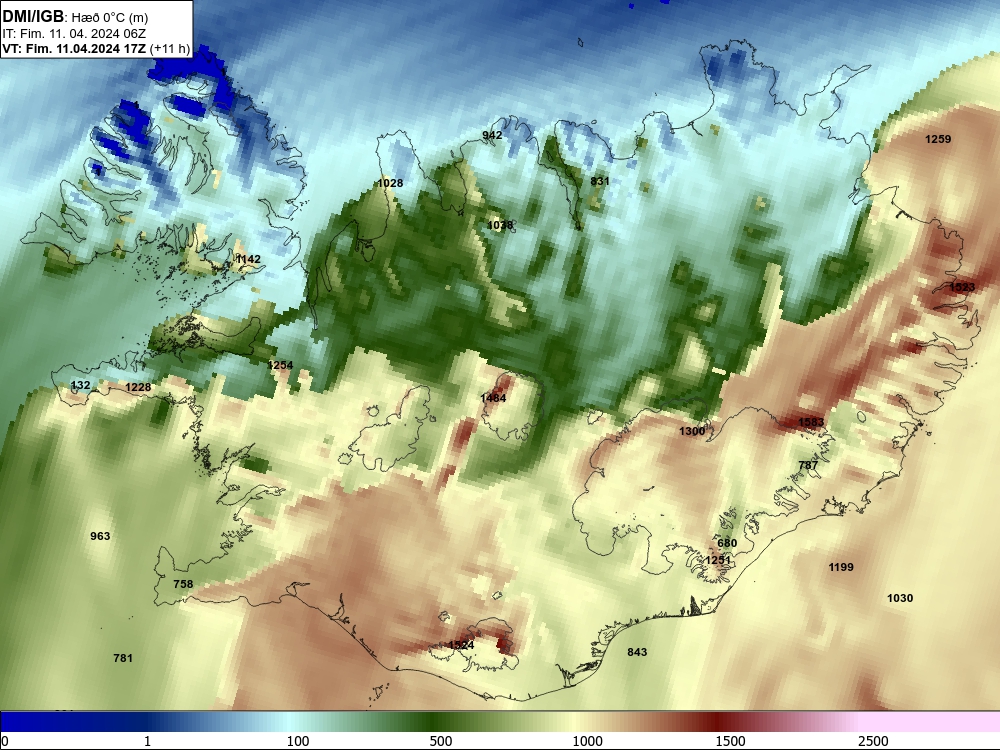1000x750 pixels.
Task: Click the map value label "1038"
Action: (x=501, y=225)
